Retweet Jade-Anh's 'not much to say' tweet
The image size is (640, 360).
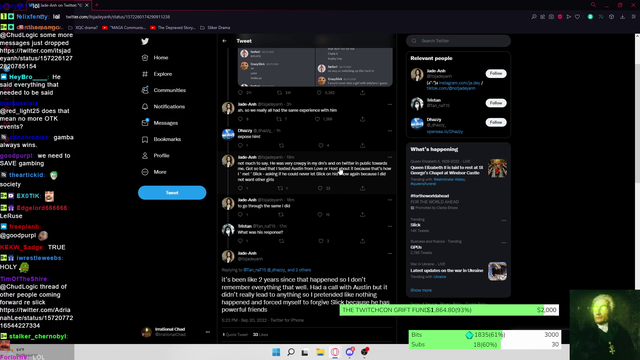(280, 188)
